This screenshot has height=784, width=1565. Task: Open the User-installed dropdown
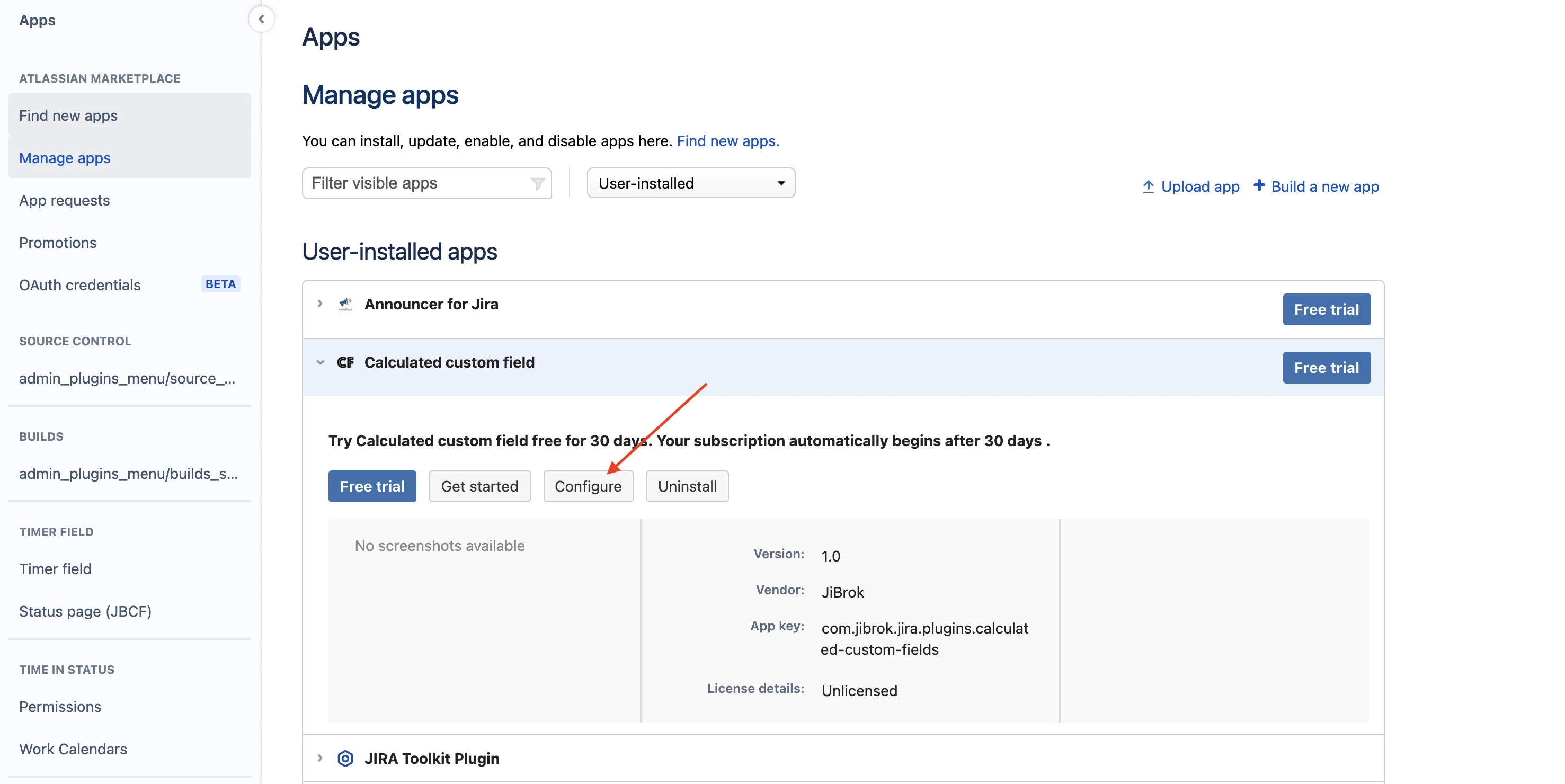point(691,183)
